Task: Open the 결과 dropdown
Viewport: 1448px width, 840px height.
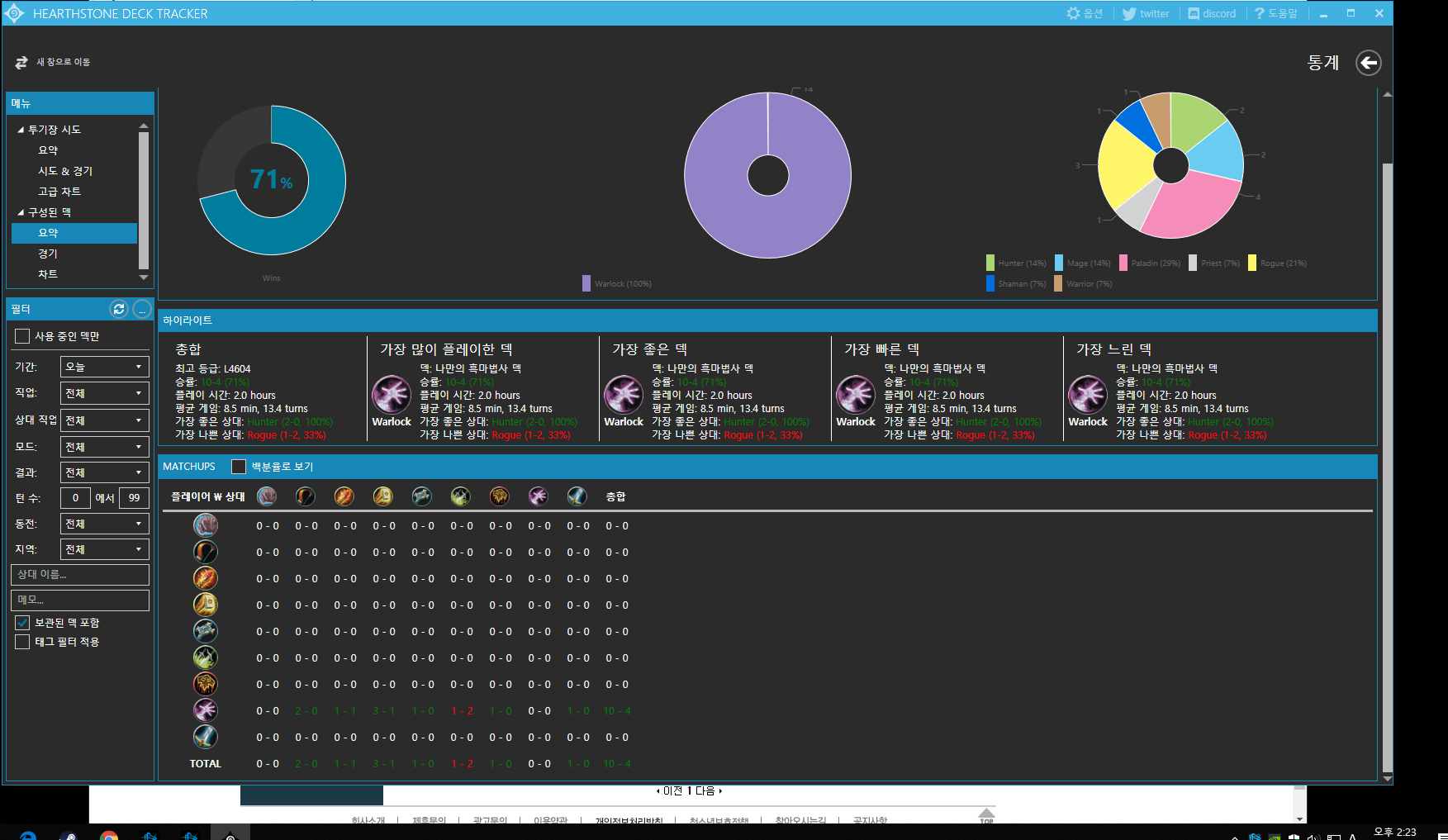Action: (x=104, y=472)
